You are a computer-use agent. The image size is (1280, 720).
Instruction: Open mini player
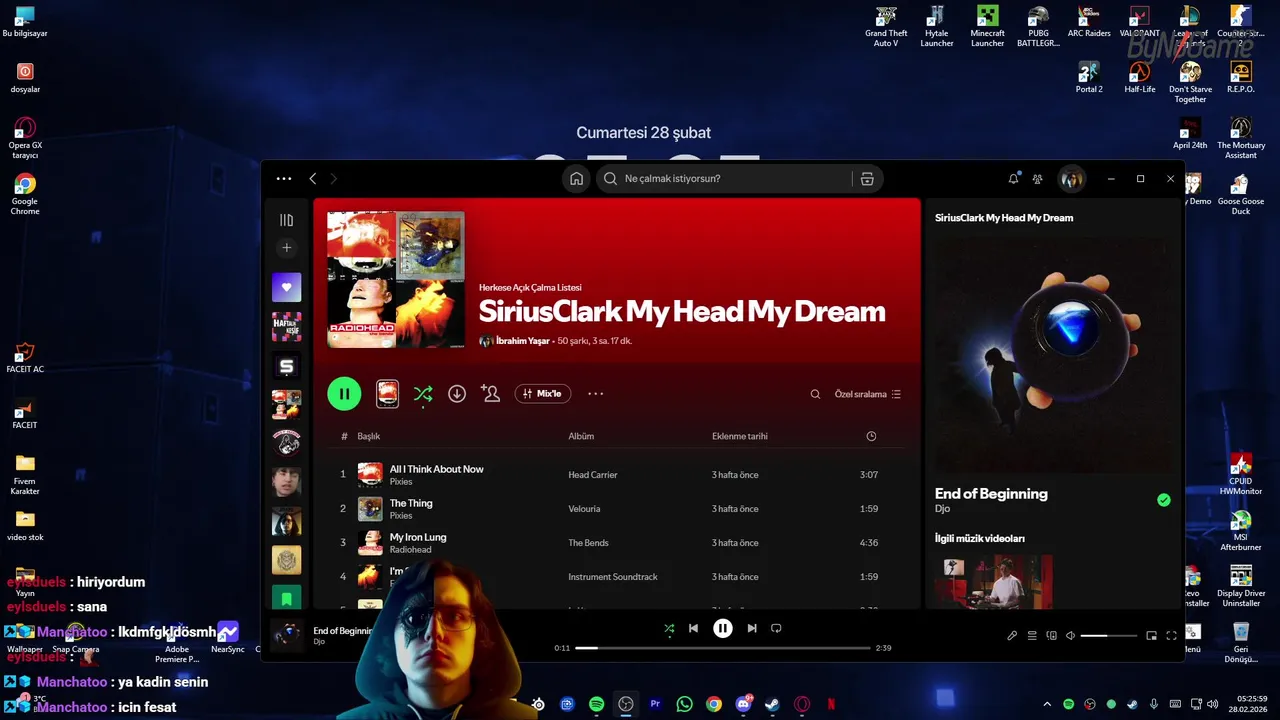[1151, 636]
